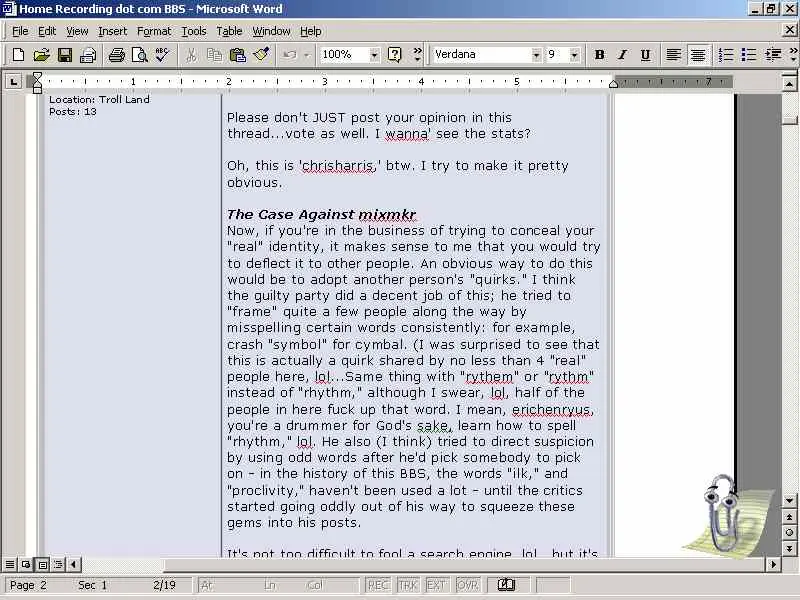800x600 pixels.
Task: Open the Edit menu
Action: click(x=47, y=31)
